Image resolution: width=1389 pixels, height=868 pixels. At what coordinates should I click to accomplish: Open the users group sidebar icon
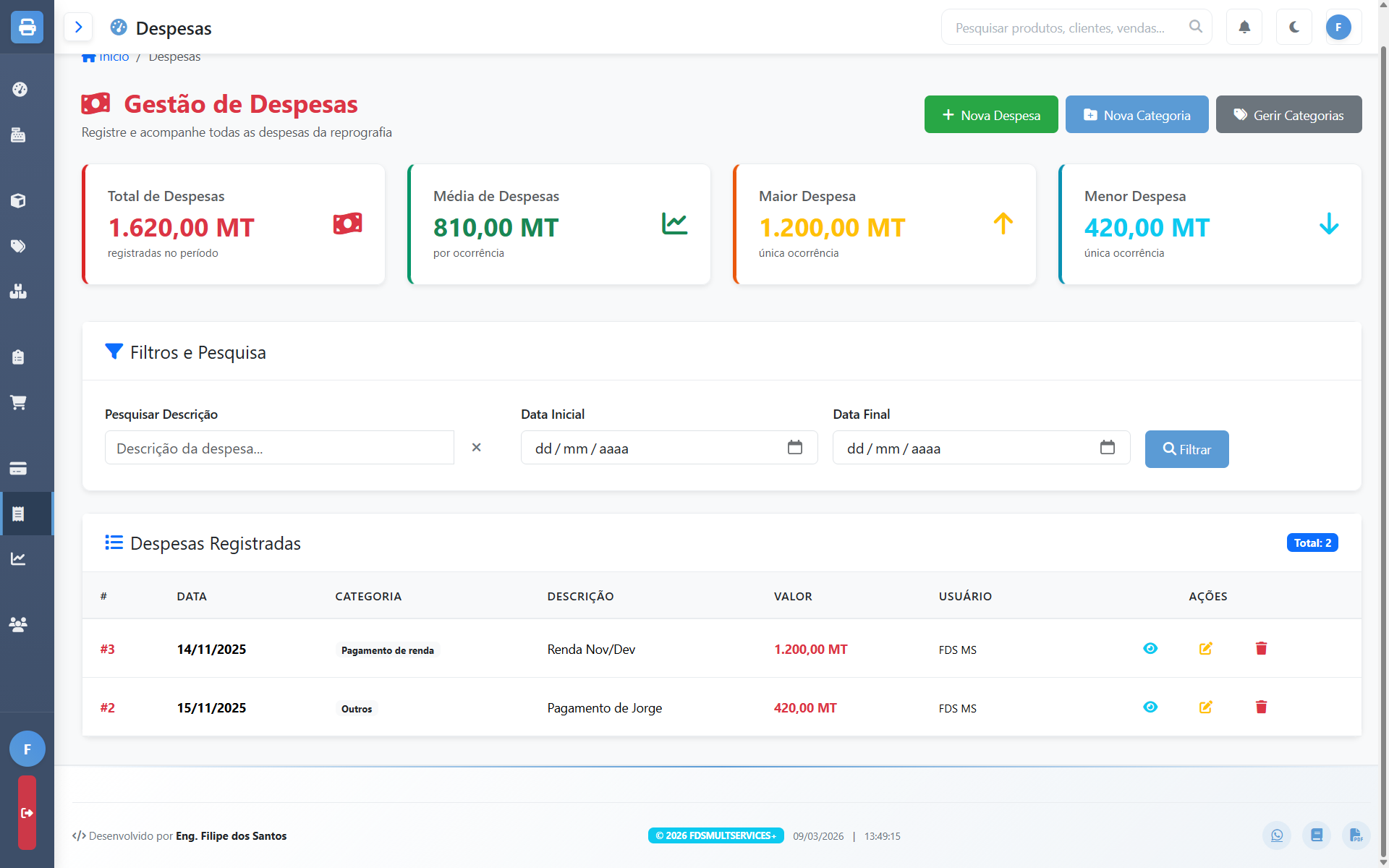(19, 624)
